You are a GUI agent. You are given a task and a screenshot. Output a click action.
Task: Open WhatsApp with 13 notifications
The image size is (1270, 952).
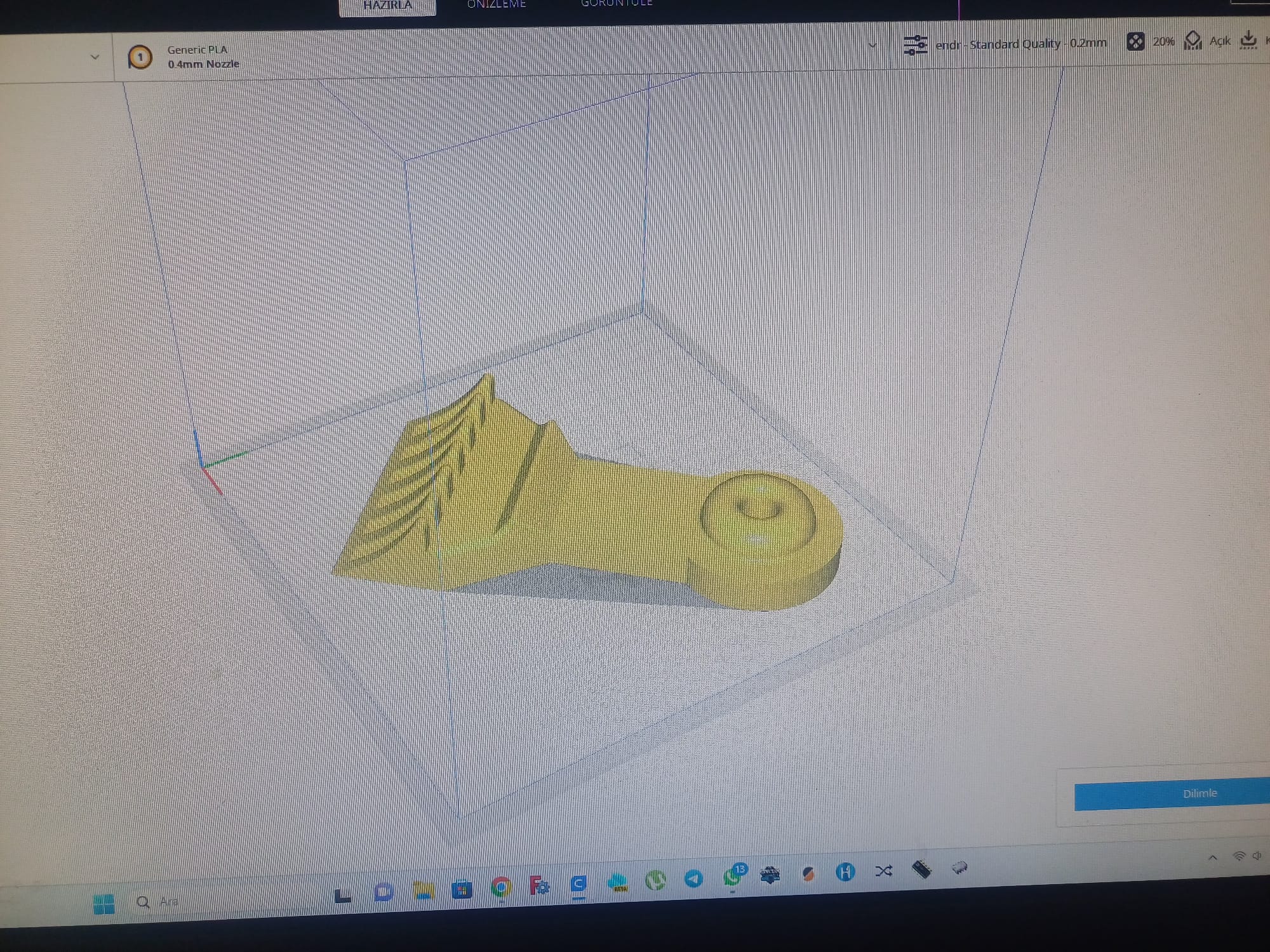[x=732, y=877]
